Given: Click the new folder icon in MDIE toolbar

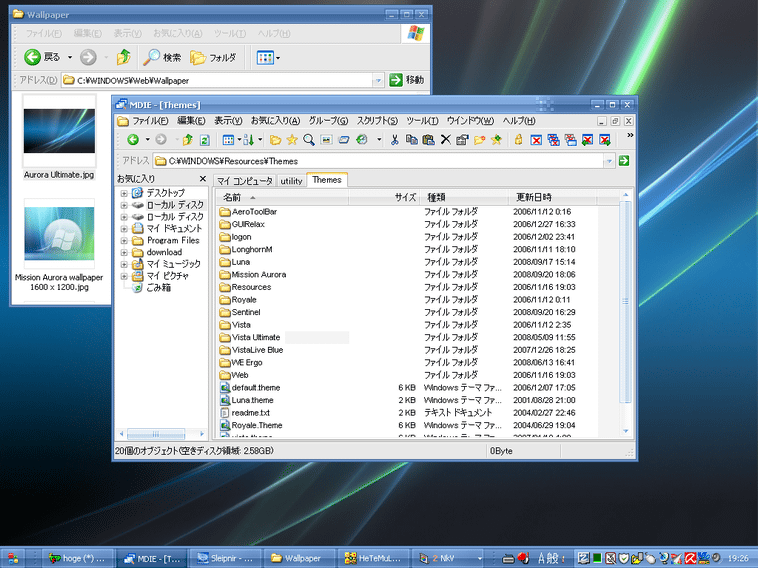Looking at the screenshot, I should (480, 140).
